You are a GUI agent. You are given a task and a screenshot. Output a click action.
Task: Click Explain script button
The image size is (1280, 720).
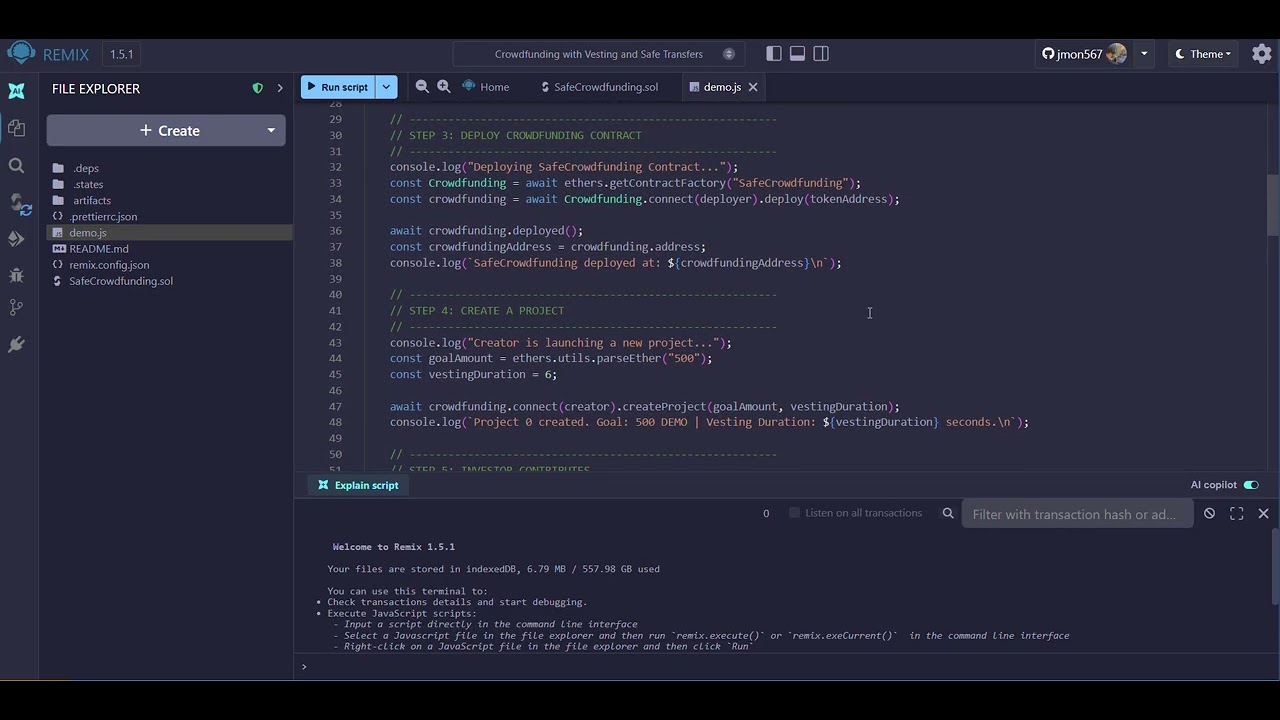point(358,485)
